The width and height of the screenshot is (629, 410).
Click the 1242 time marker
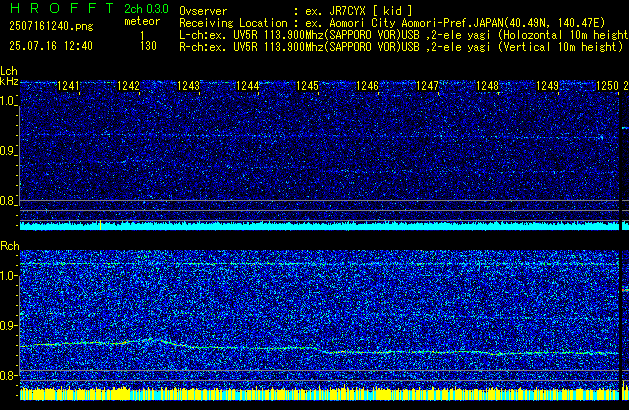[128, 86]
